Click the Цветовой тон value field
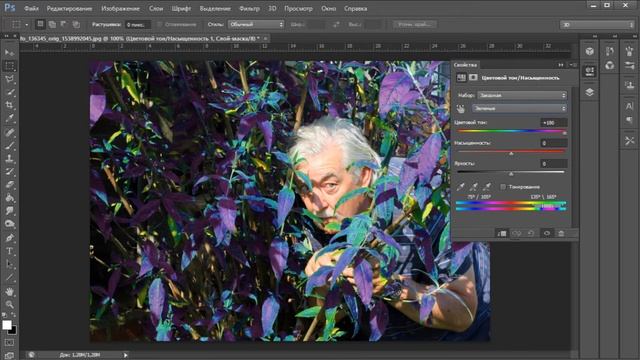640x360 pixels. (x=554, y=122)
